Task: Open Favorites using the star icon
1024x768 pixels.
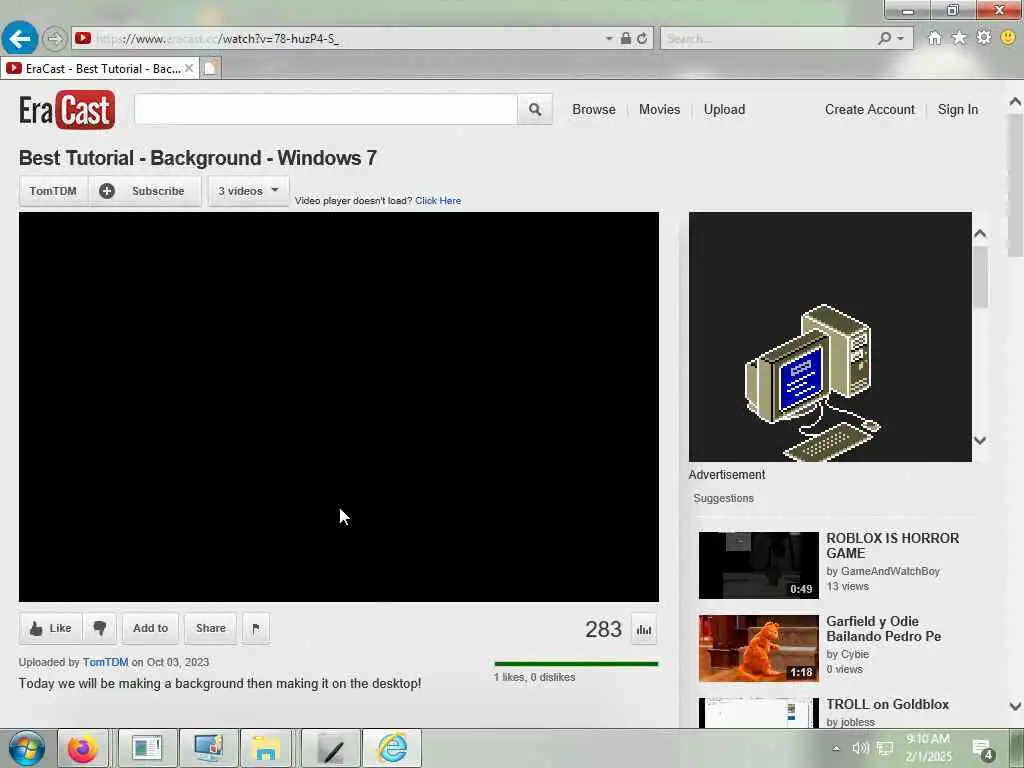Action: [959, 38]
